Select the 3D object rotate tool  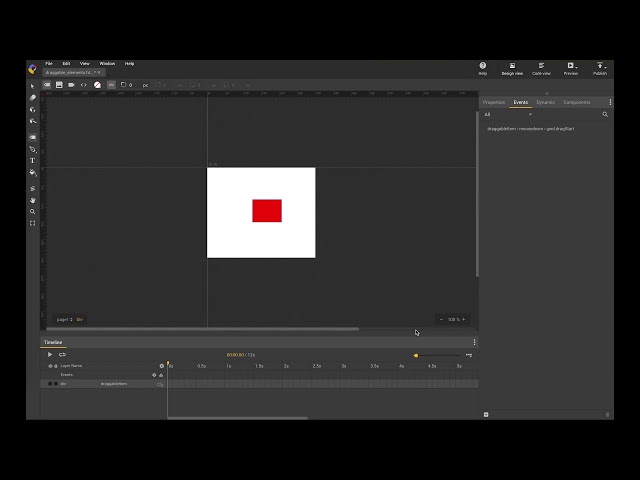[x=33, y=109]
